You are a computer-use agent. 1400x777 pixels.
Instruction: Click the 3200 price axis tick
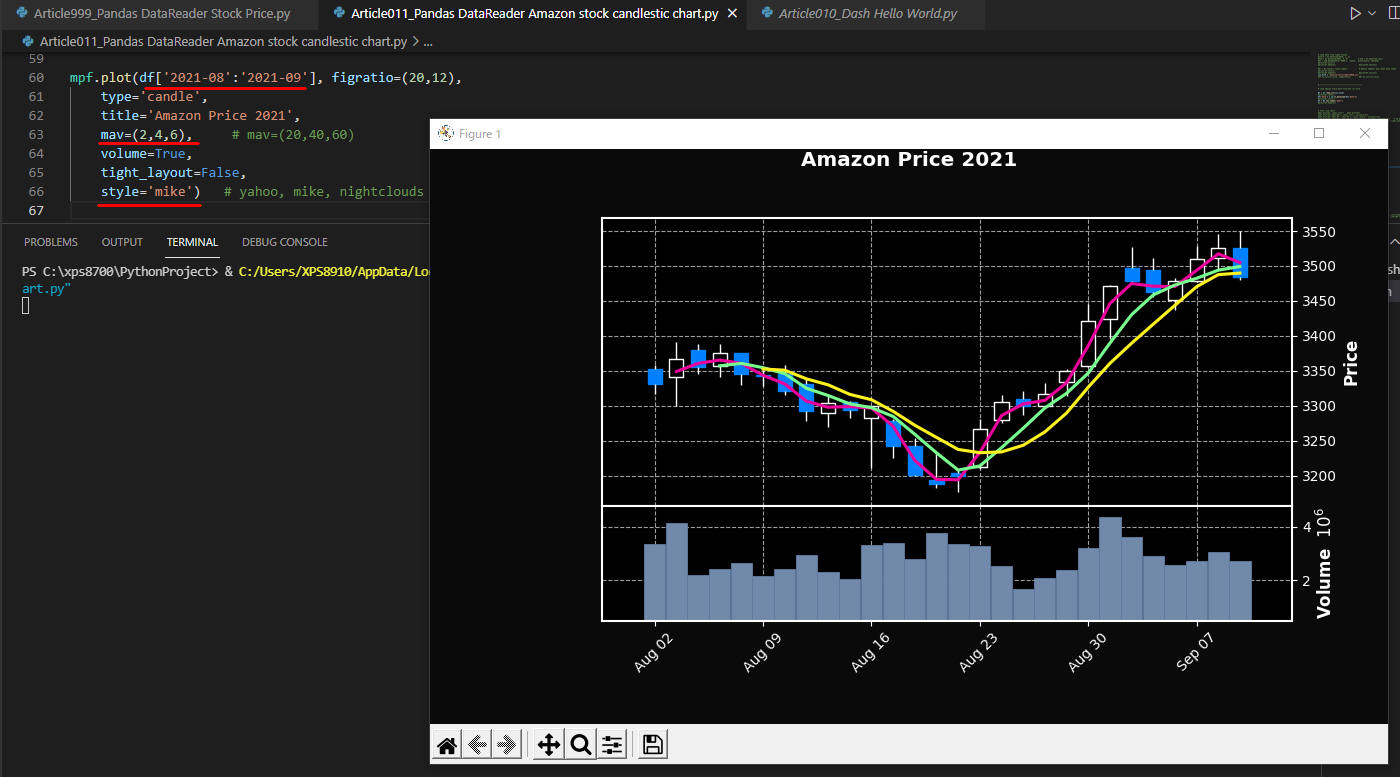(1320, 476)
